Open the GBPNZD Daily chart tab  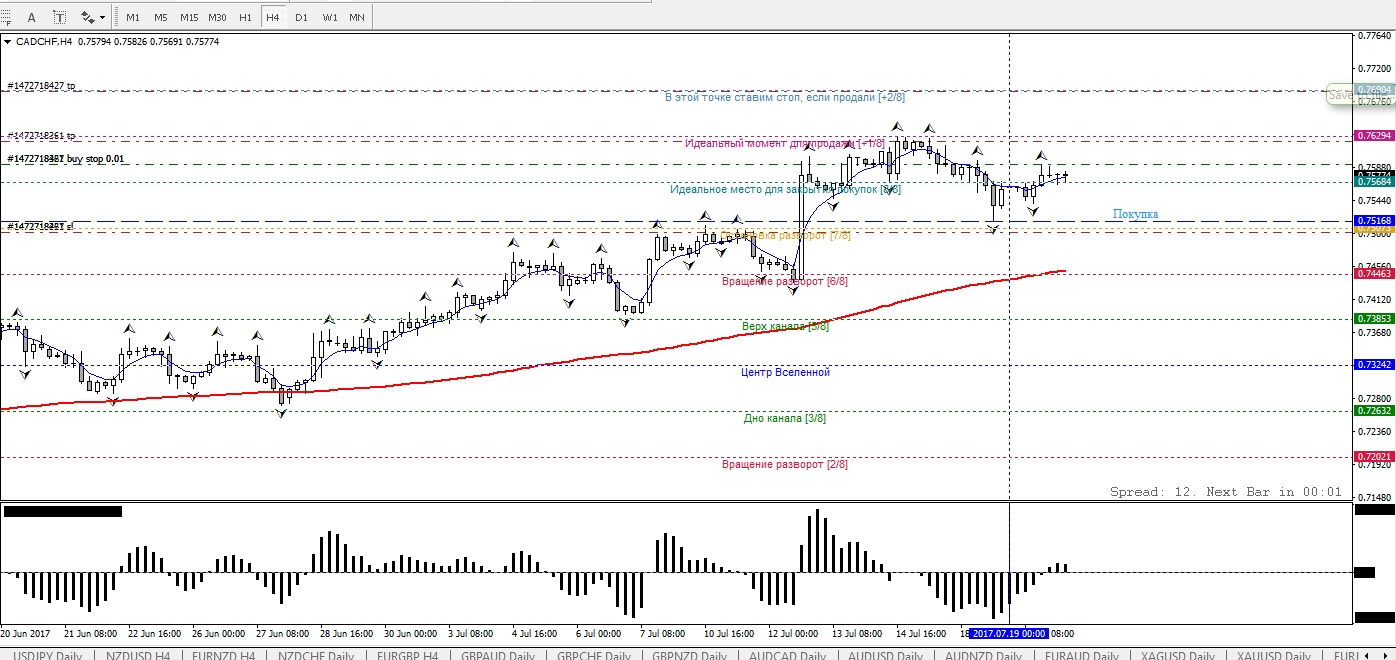tap(690, 655)
